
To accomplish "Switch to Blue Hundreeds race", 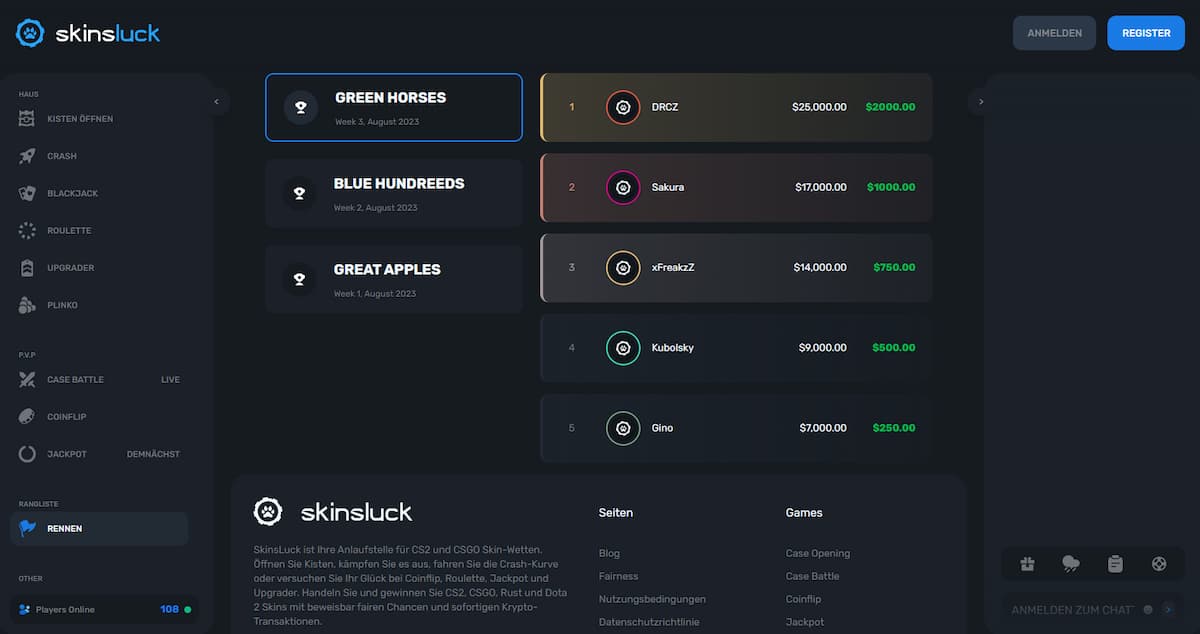I will point(394,193).
